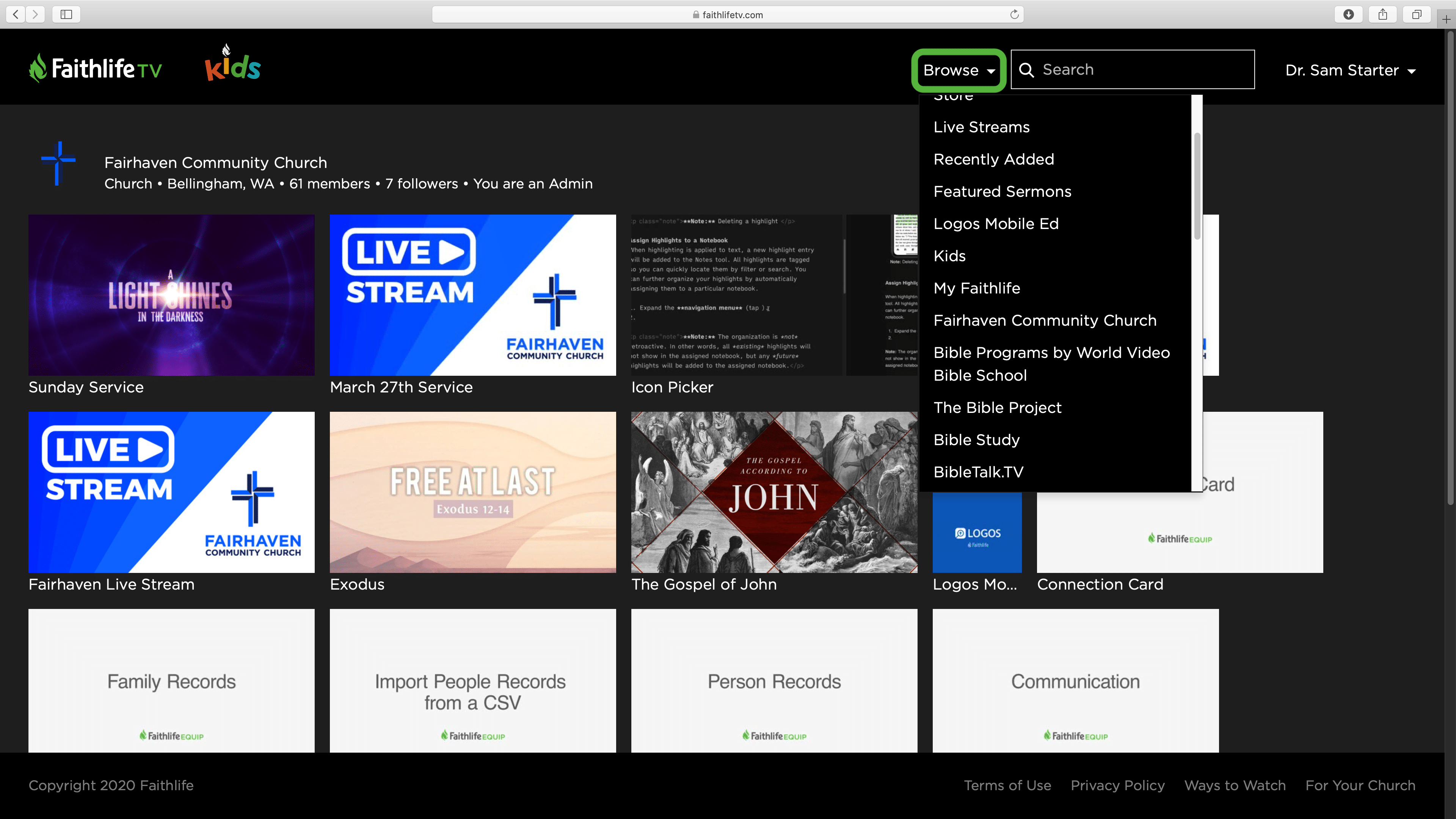The image size is (1456, 819).
Task: Click the Safari back arrow
Action: coord(16,14)
